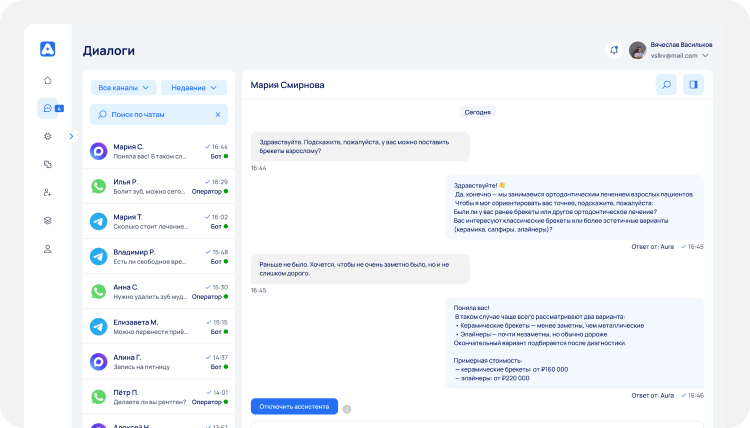Image resolution: width=750 pixels, height=428 pixels.
Task: Toggle the side panel icon in chat header
Action: (693, 85)
